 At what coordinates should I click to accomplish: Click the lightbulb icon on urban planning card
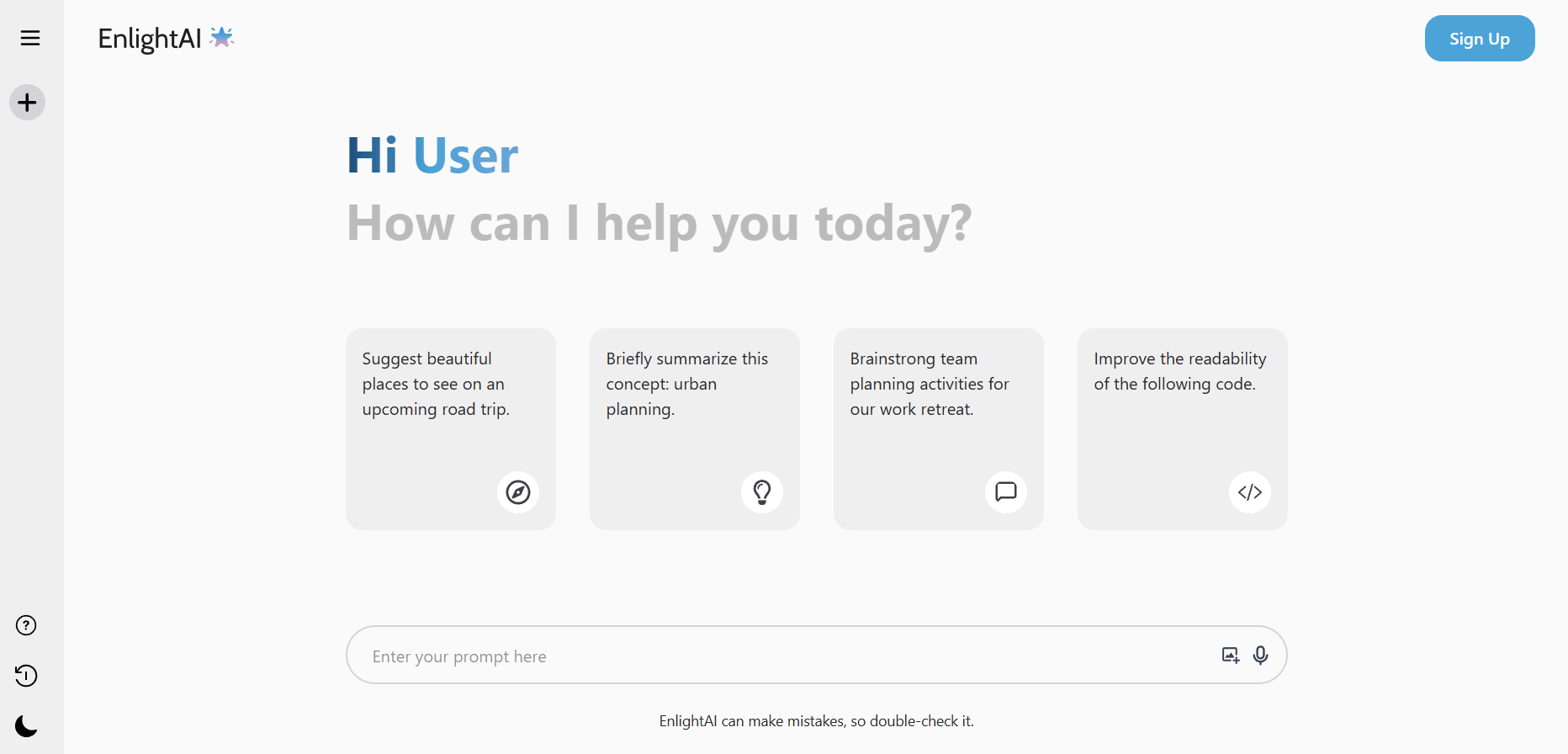point(762,492)
